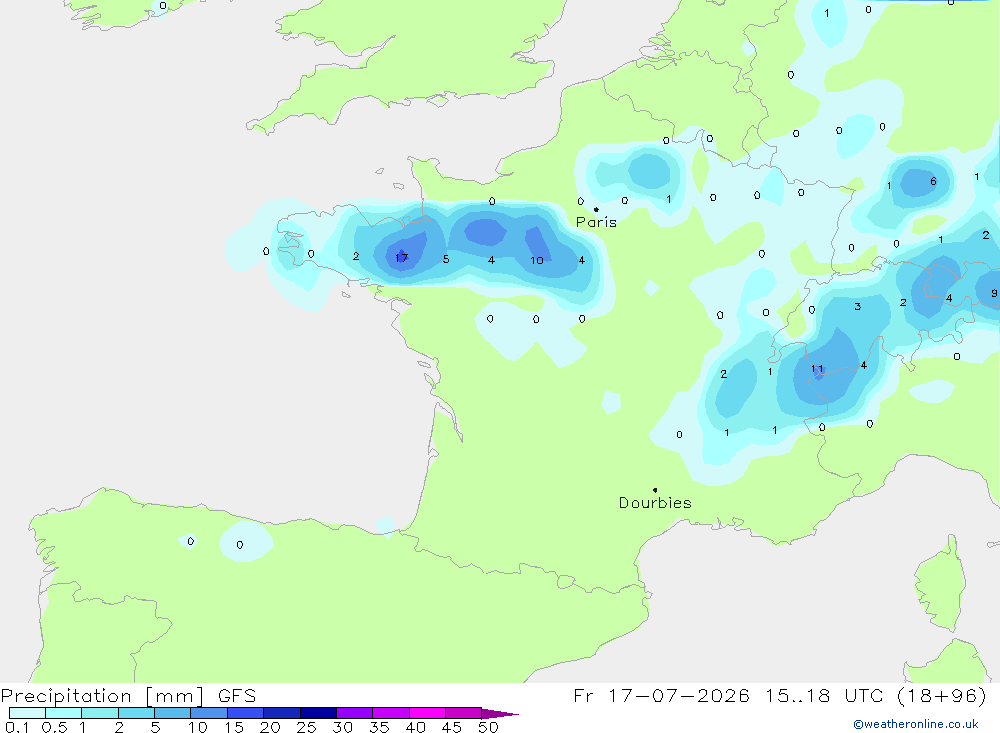Click the '(18+96)' forecast hour text
This screenshot has height=733, width=1000.
coord(941,695)
